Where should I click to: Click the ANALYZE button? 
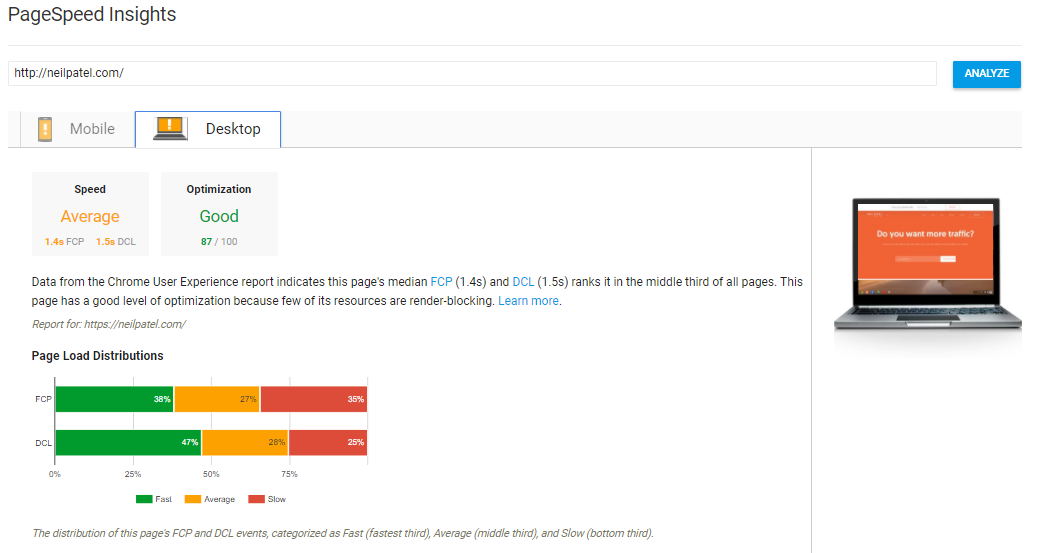click(x=986, y=74)
